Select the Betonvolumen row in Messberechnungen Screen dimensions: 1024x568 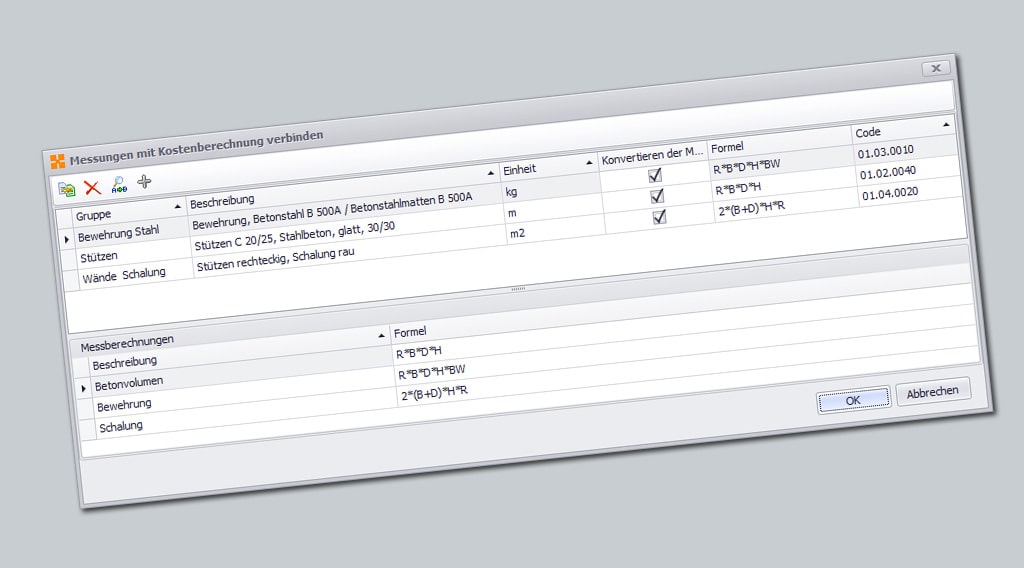[x=129, y=382]
